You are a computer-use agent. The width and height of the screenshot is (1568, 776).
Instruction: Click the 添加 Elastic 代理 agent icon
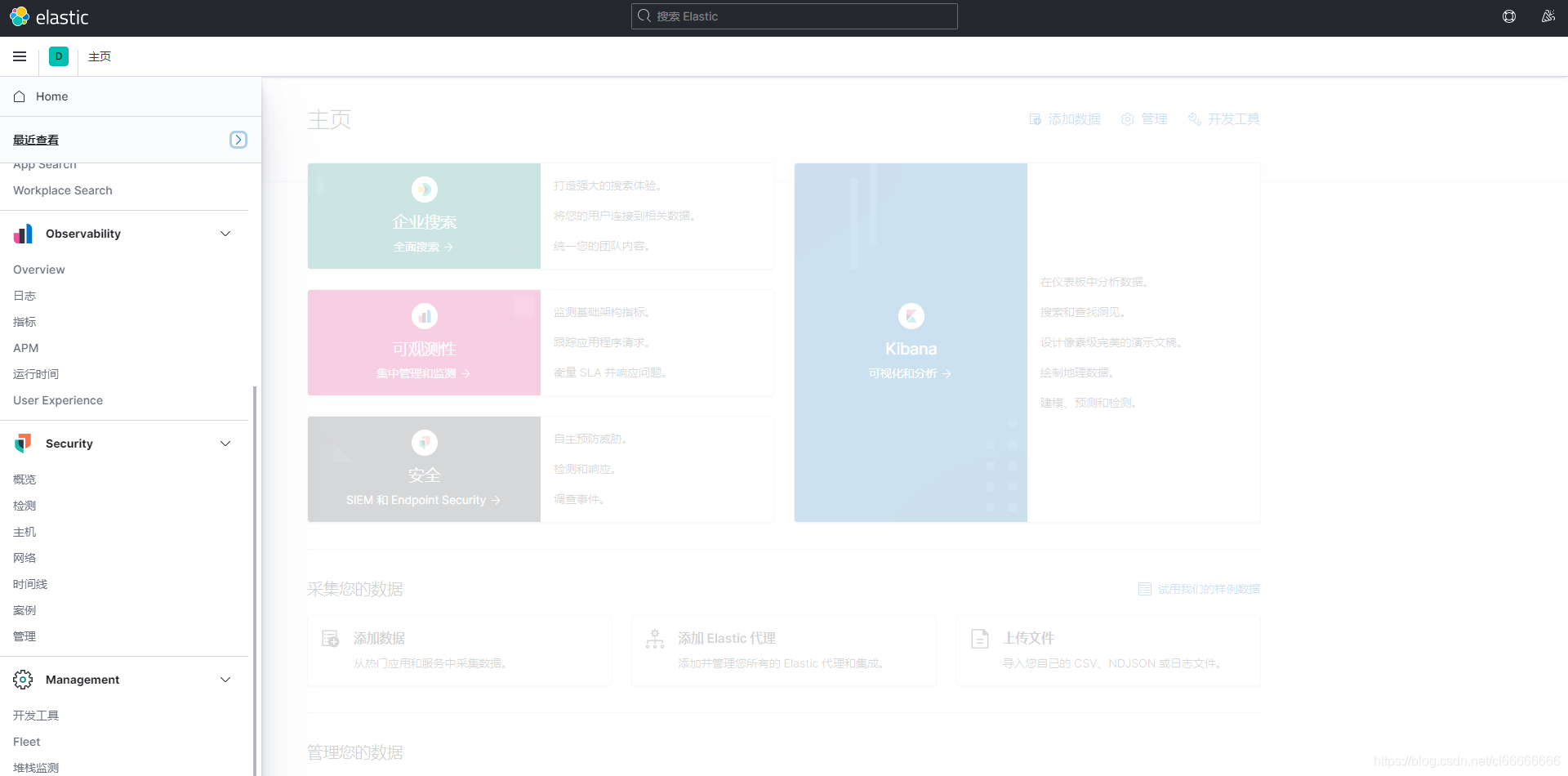655,639
